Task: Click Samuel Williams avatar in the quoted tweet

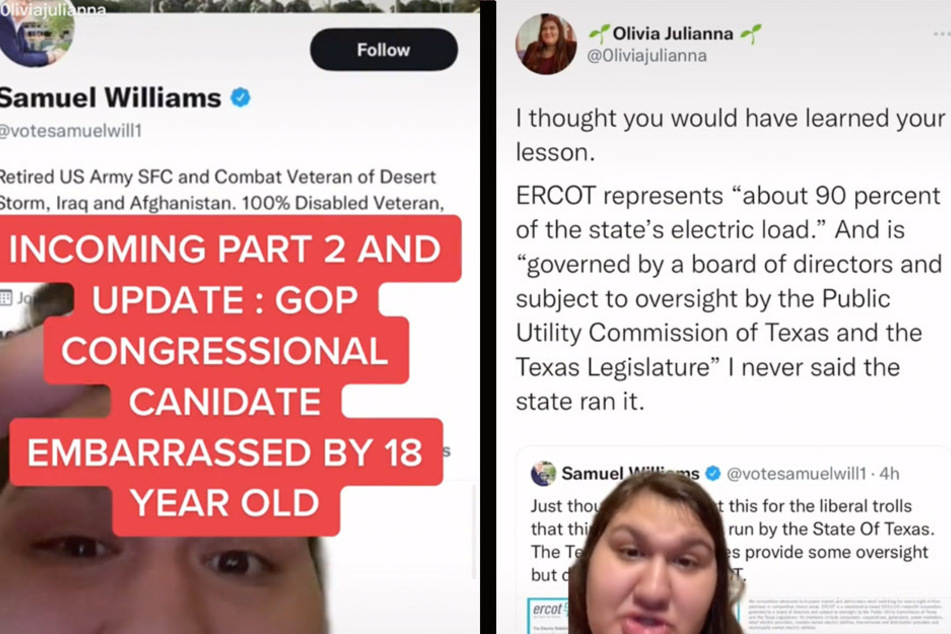Action: (x=543, y=473)
